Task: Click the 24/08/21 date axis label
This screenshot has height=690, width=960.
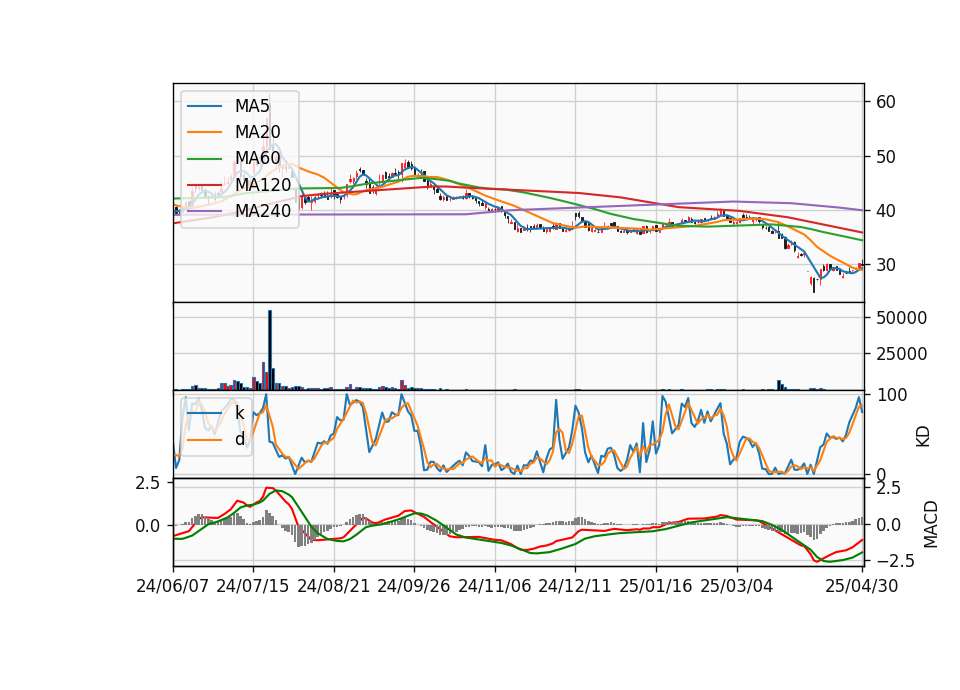Action: 334,586
